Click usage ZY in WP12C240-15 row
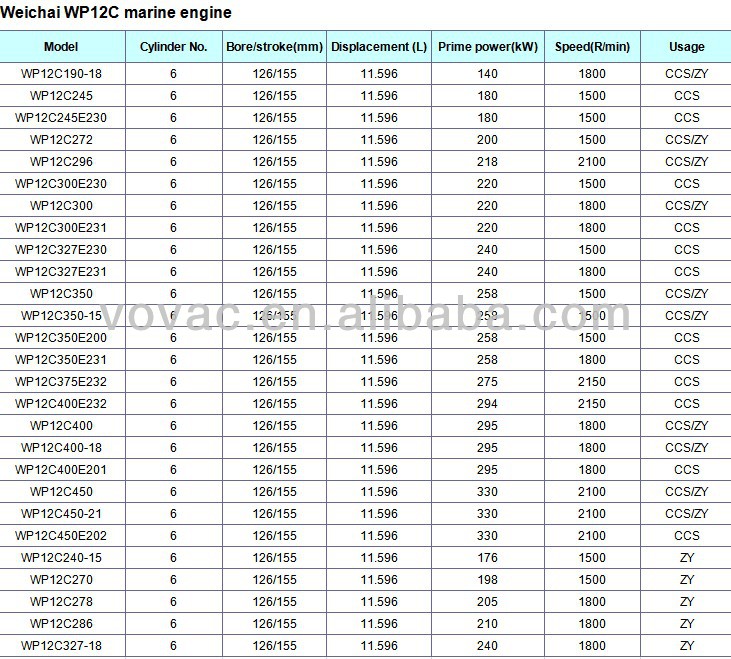The height and width of the screenshot is (659, 731). pyautogui.click(x=687, y=557)
